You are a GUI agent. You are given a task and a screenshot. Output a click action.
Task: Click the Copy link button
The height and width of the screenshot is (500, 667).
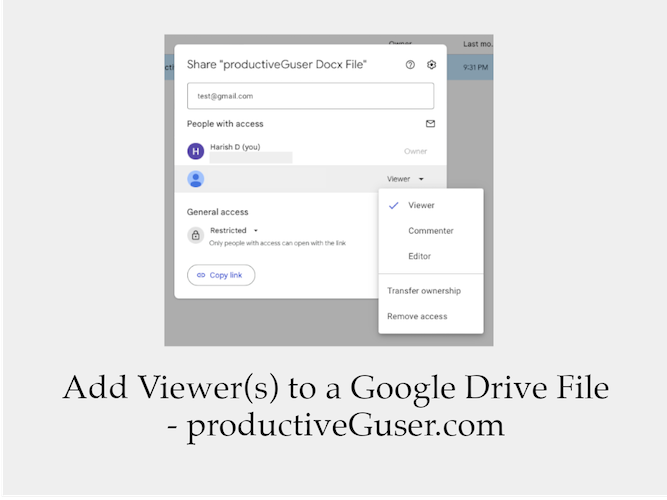(221, 275)
